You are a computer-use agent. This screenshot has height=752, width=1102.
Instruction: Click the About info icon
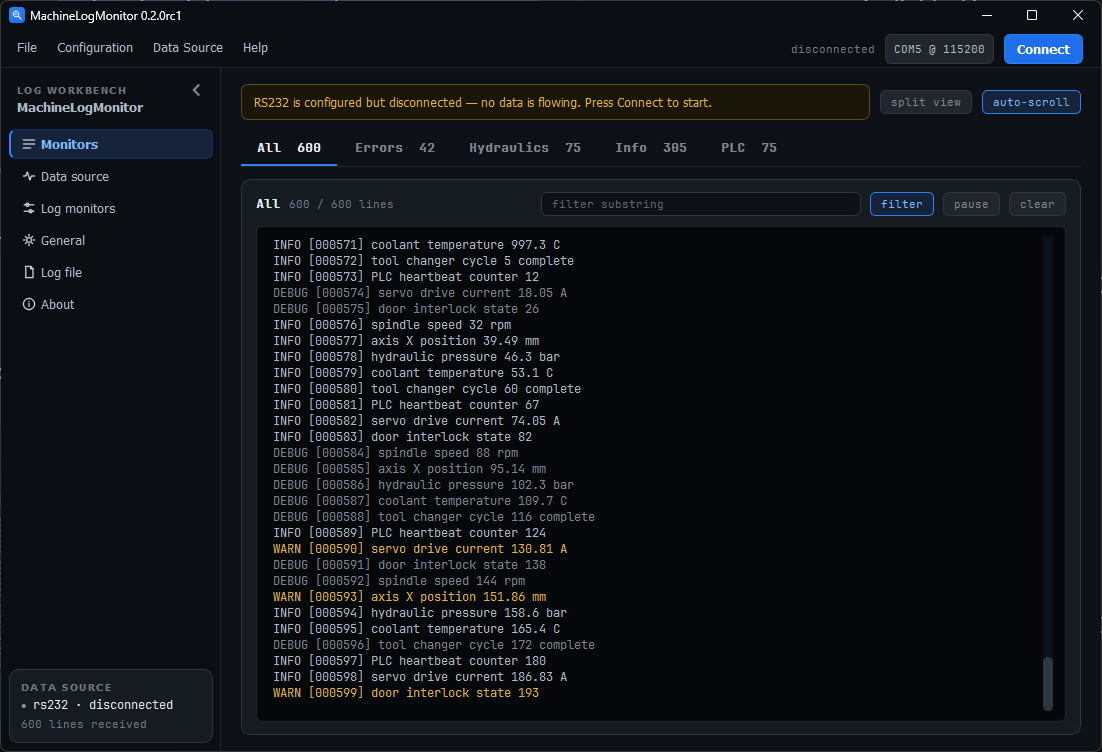tap(29, 304)
